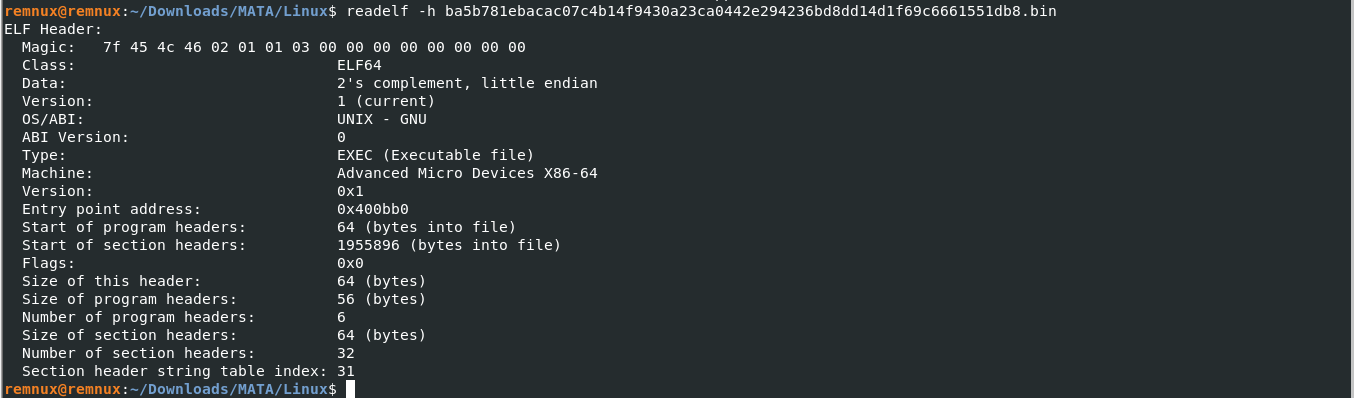
Task: Click Advanced Micro Devices X86-64 machine value
Action: tap(467, 173)
